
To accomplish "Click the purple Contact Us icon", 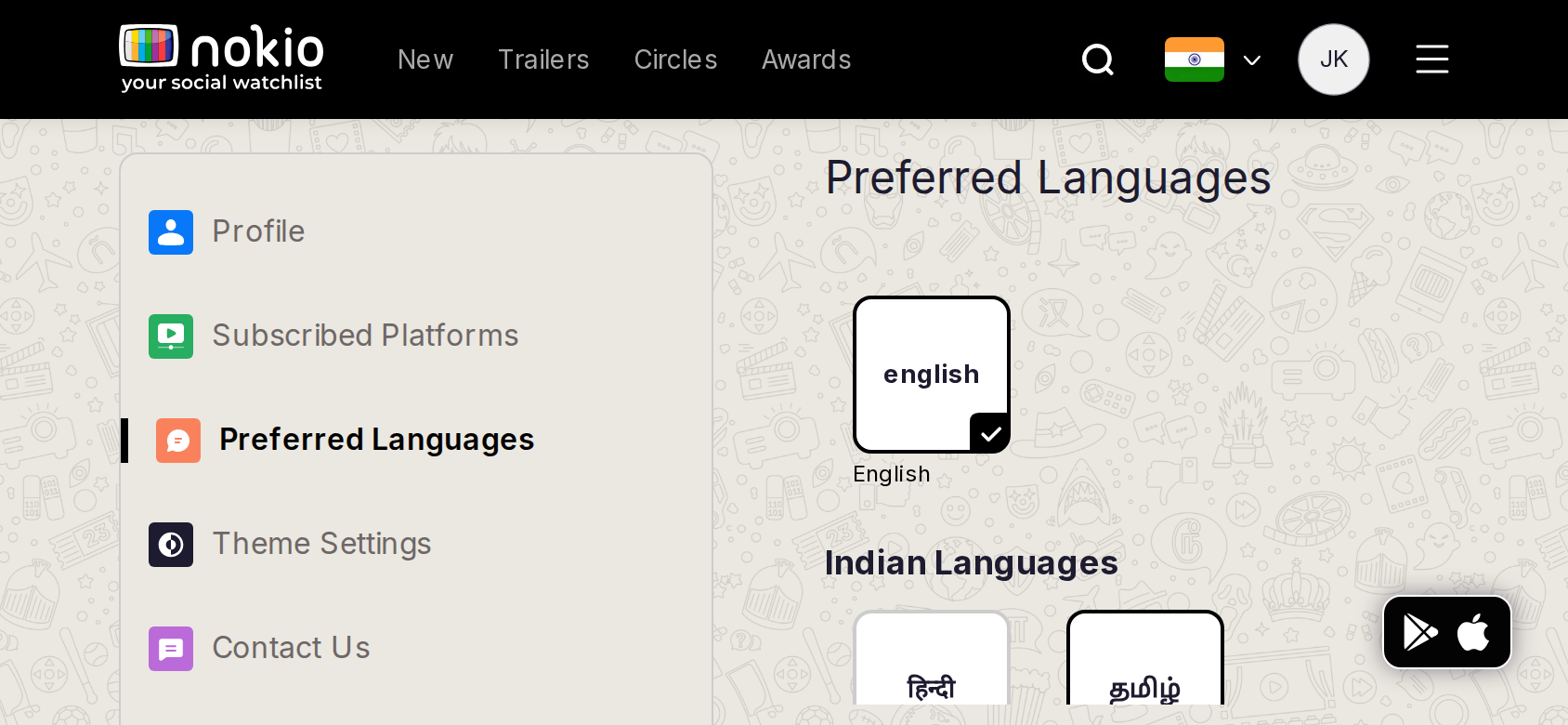I will (171, 649).
